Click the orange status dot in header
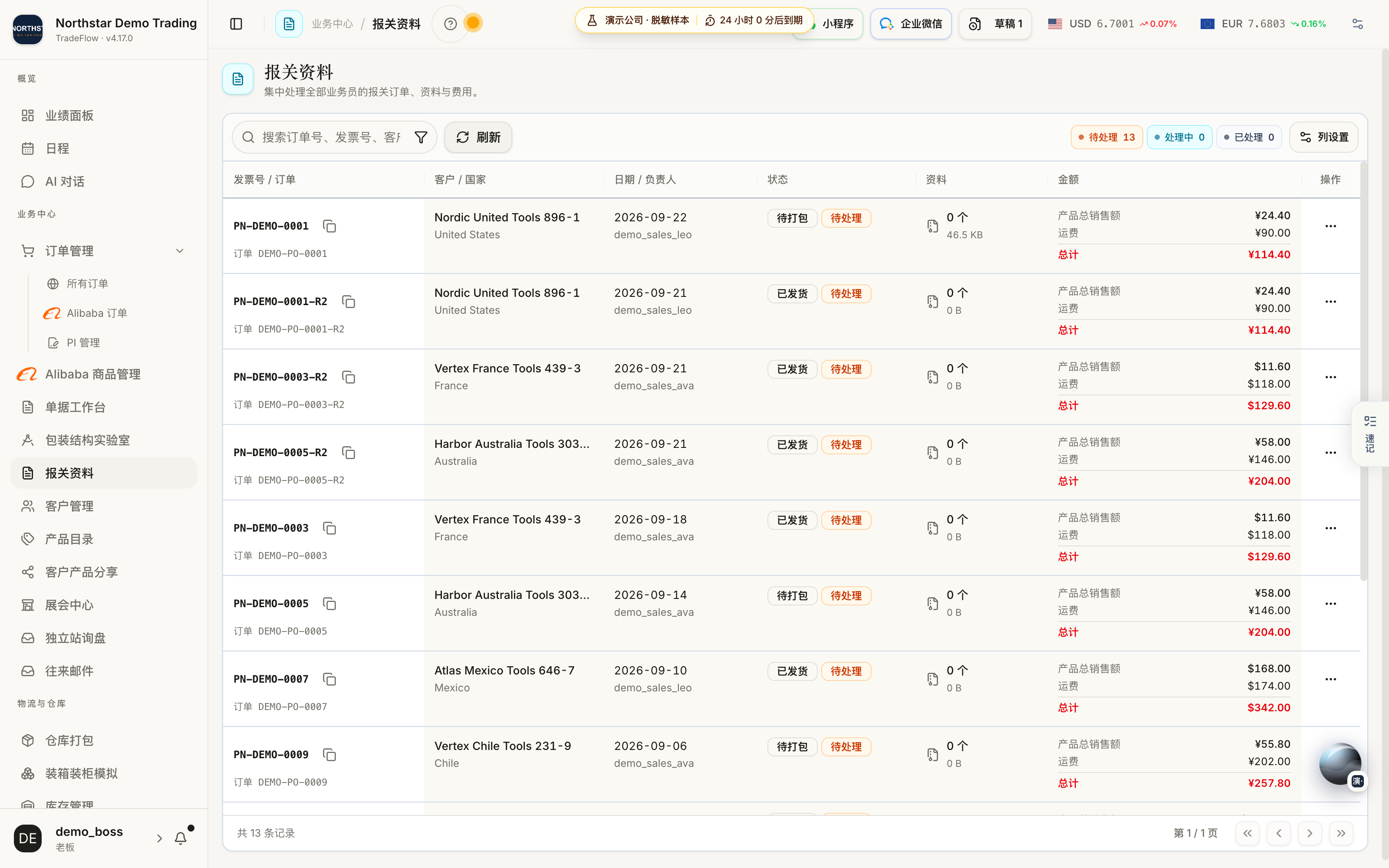The height and width of the screenshot is (868, 1389). (473, 23)
